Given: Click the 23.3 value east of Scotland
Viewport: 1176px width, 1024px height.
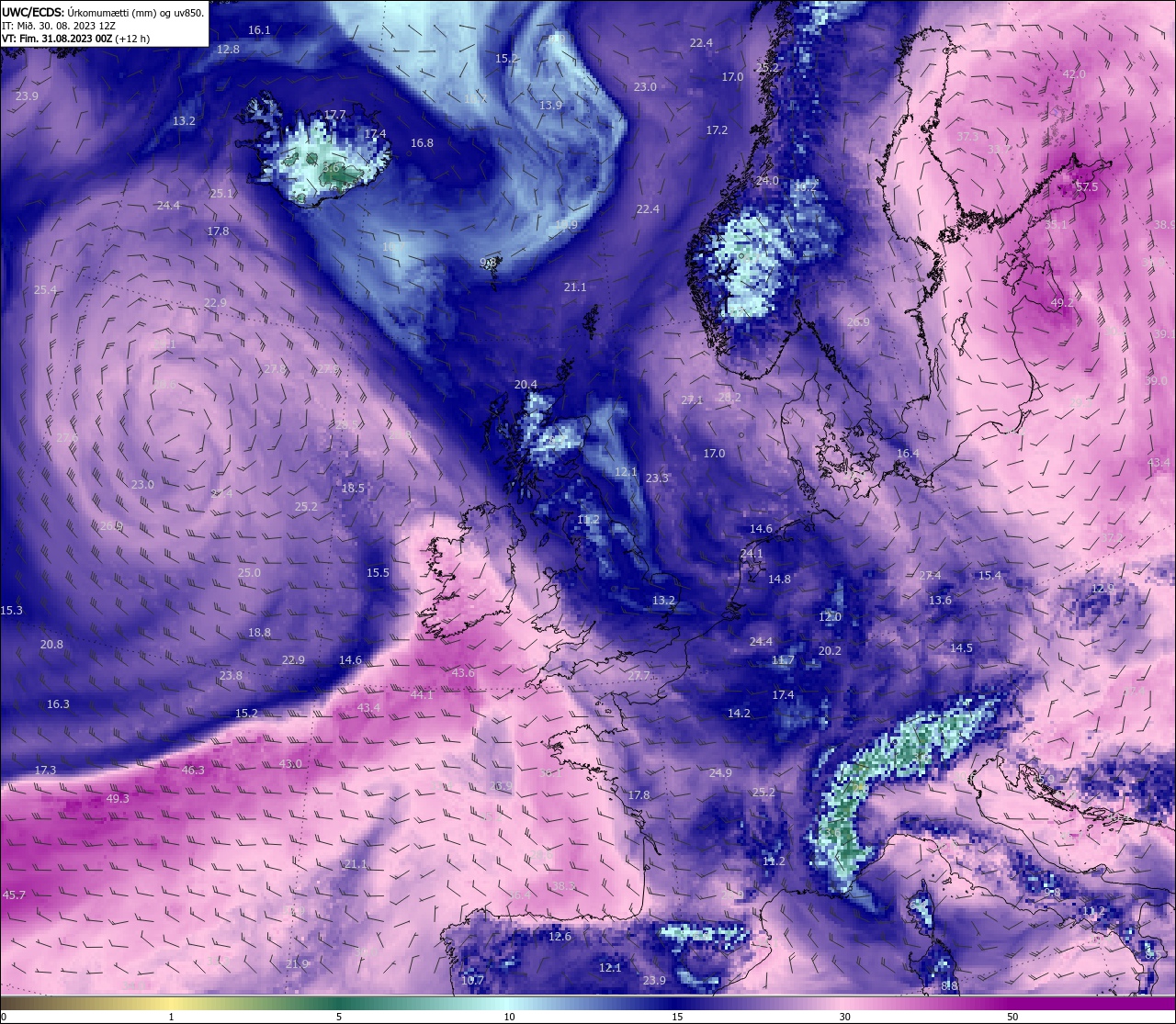Looking at the screenshot, I should coord(657,478).
